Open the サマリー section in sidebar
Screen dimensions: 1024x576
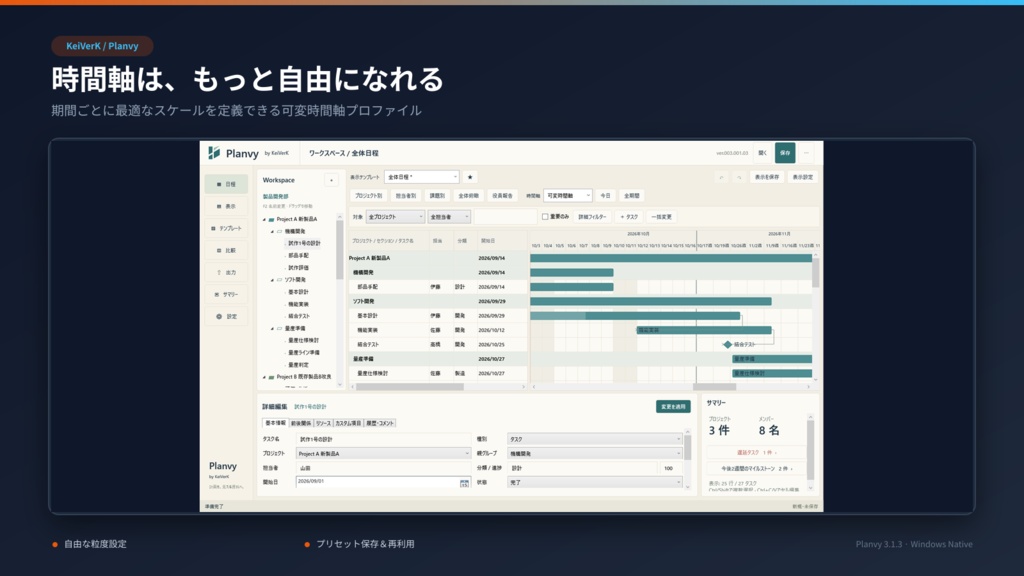pyautogui.click(x=226, y=295)
